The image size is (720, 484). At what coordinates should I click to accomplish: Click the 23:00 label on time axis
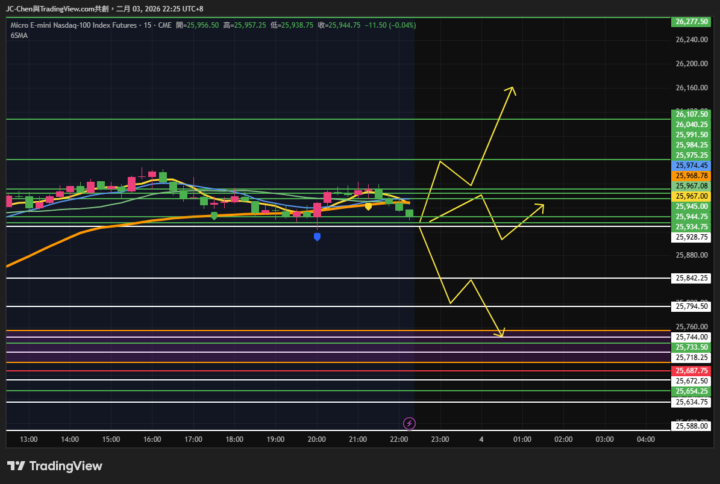440,439
